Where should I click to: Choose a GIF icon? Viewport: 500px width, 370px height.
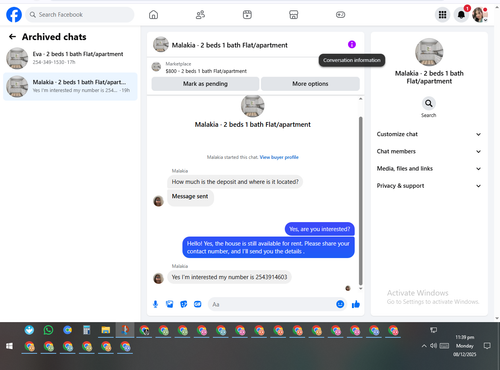pyautogui.click(x=198, y=304)
